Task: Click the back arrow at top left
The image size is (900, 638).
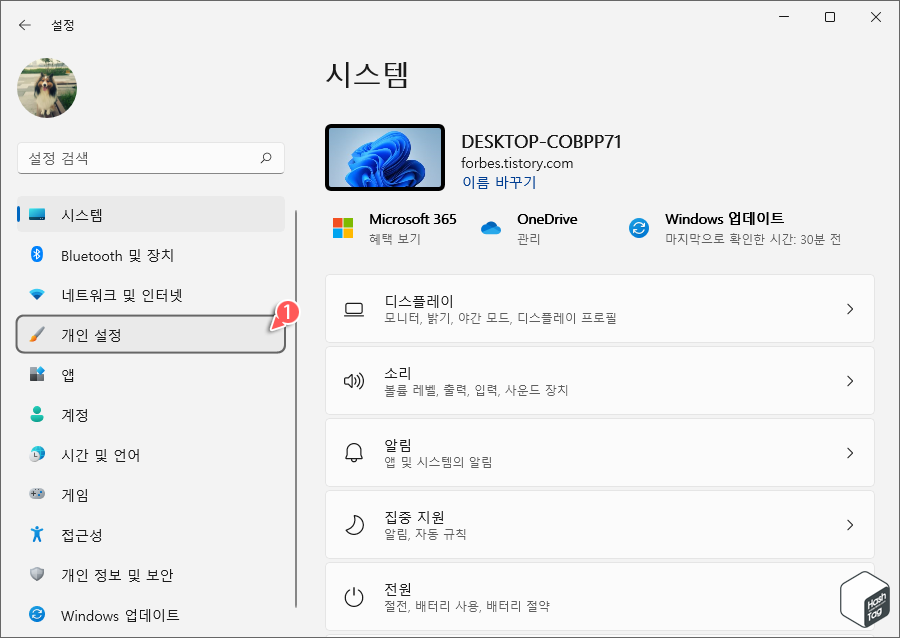Action: 22,24
